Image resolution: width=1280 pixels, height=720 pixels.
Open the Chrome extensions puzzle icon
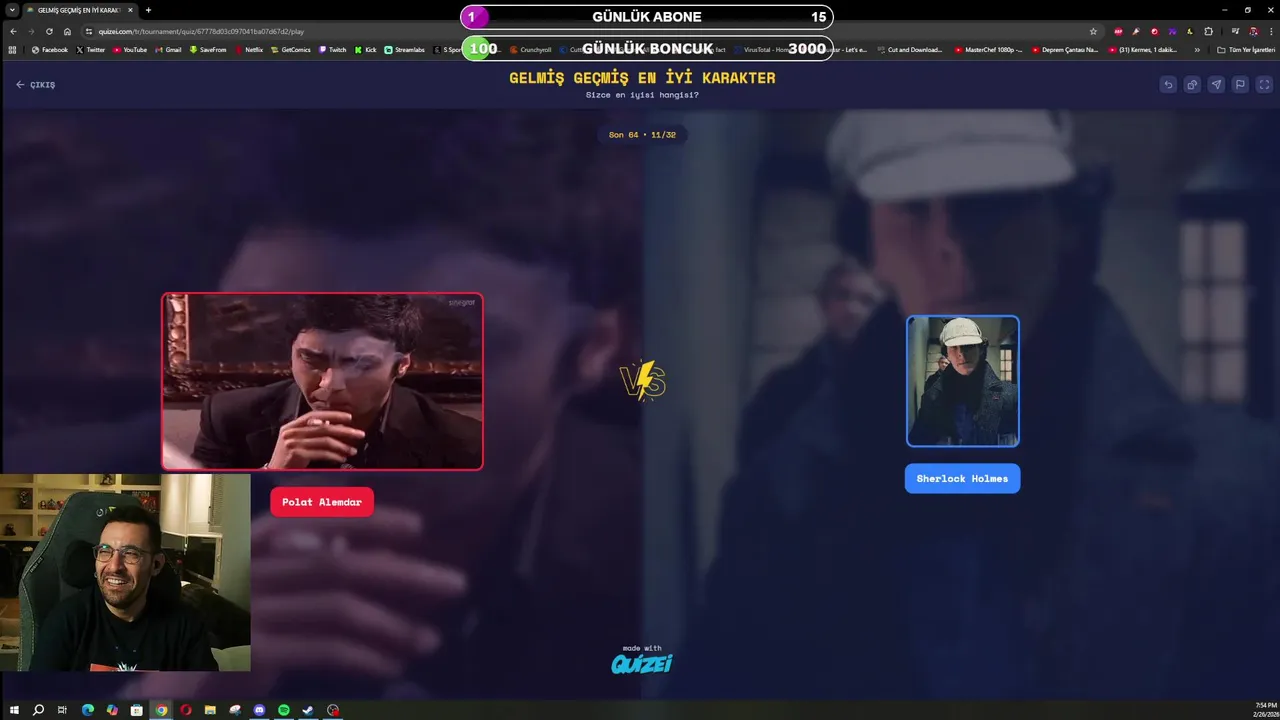click(1209, 31)
